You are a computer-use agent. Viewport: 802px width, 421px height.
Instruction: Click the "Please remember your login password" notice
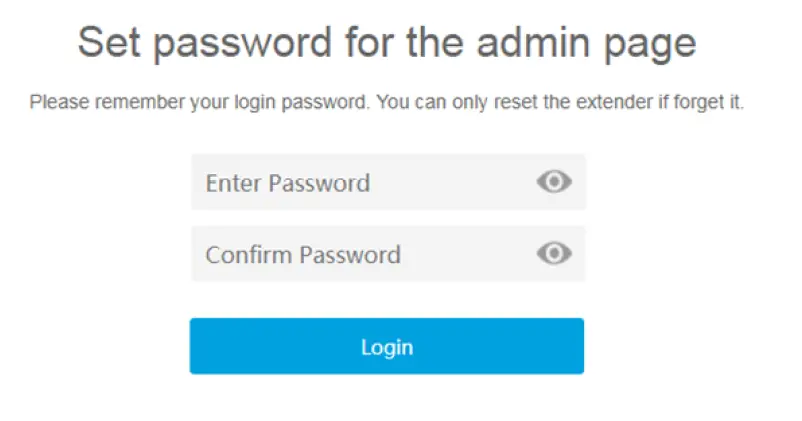pos(387,102)
